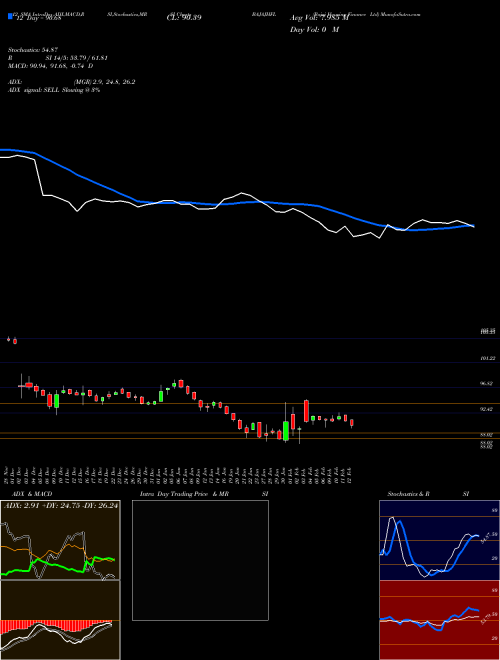Viewport: 500px width, 660px height.
Task: Click the green candle near 02 Jan
Action: 161,396
